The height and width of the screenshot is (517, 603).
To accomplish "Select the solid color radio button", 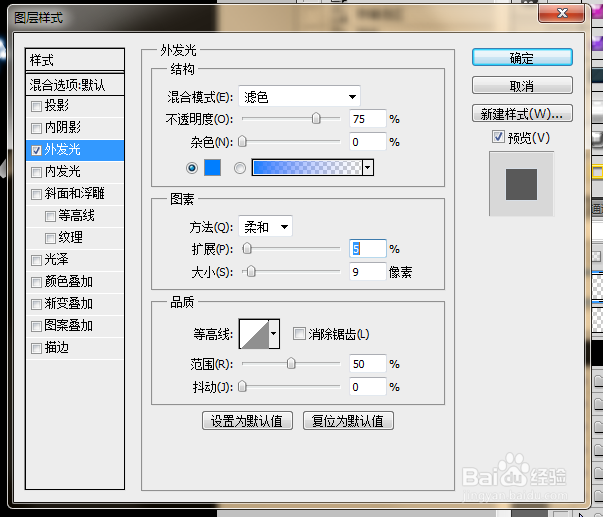I will pos(192,168).
